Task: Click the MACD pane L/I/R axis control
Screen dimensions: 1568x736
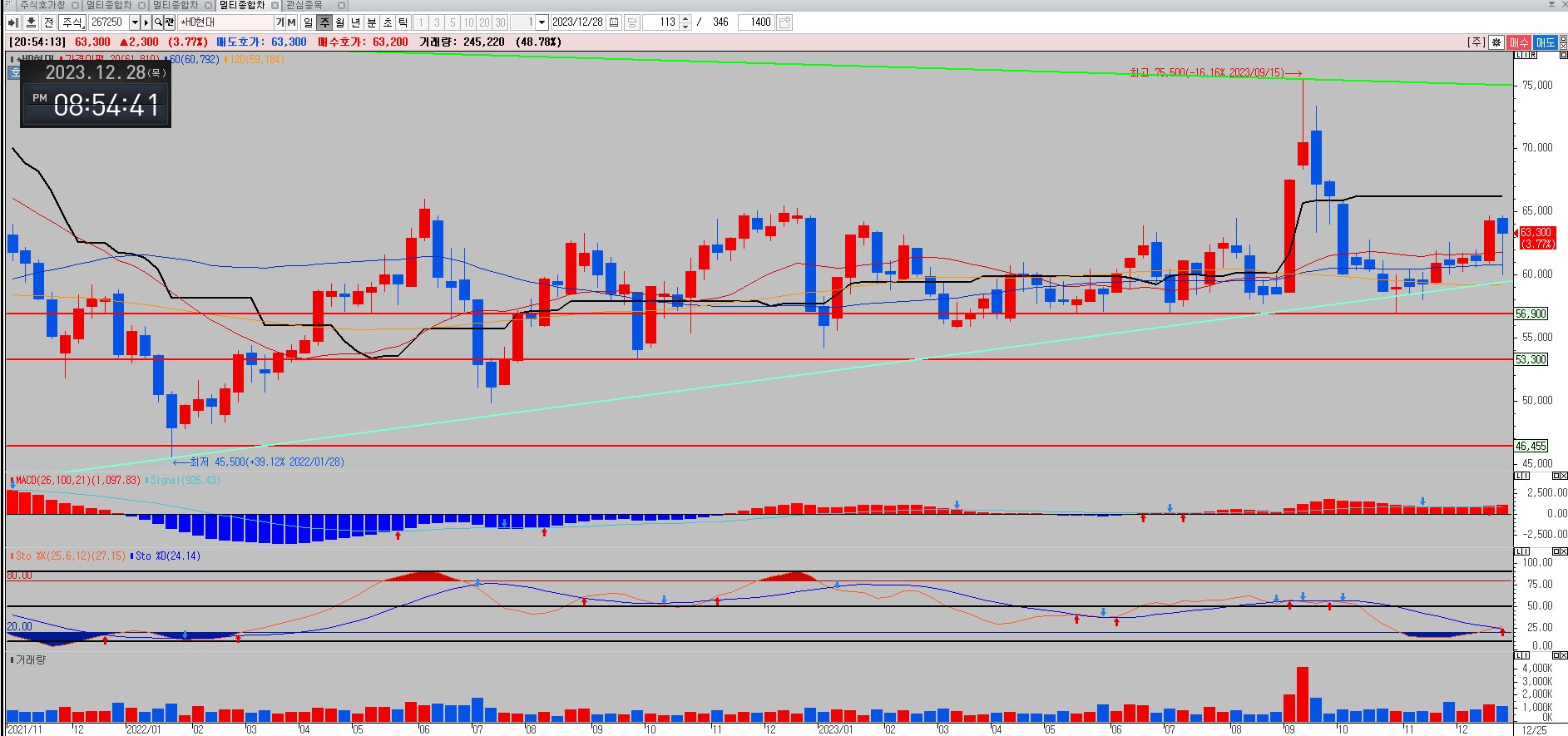Action: click(x=1521, y=477)
